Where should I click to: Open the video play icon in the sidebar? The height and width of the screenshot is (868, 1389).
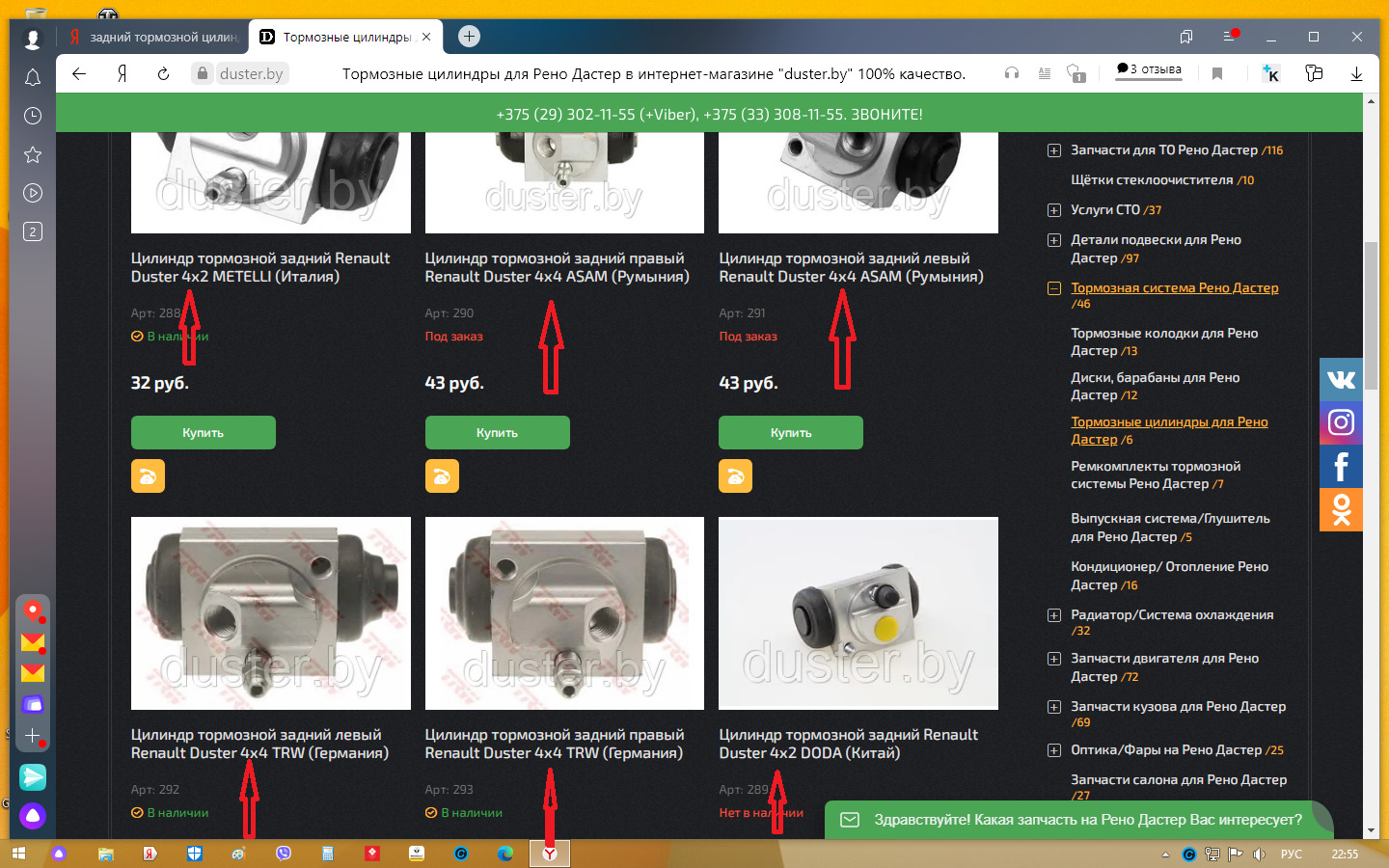click(33, 193)
